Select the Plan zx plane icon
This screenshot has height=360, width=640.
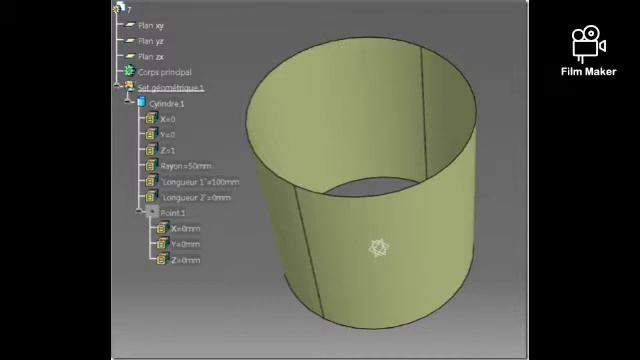tap(130, 56)
